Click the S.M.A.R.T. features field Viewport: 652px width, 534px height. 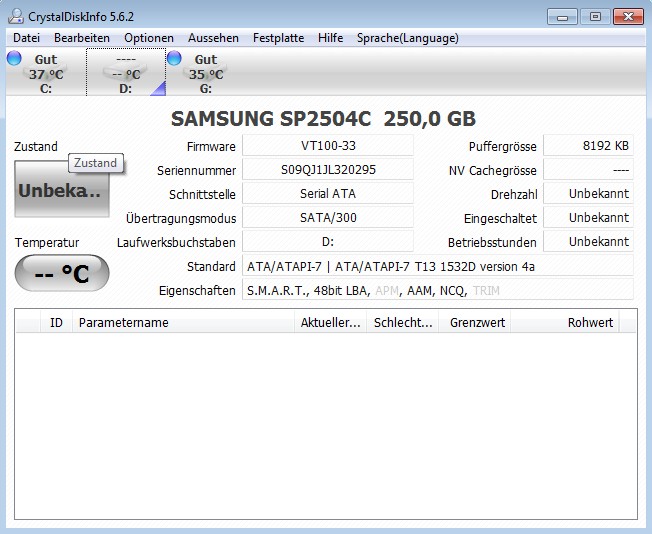pyautogui.click(x=438, y=290)
